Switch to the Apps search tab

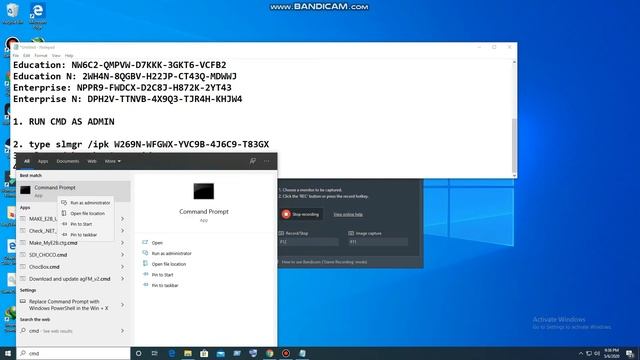tap(43, 161)
